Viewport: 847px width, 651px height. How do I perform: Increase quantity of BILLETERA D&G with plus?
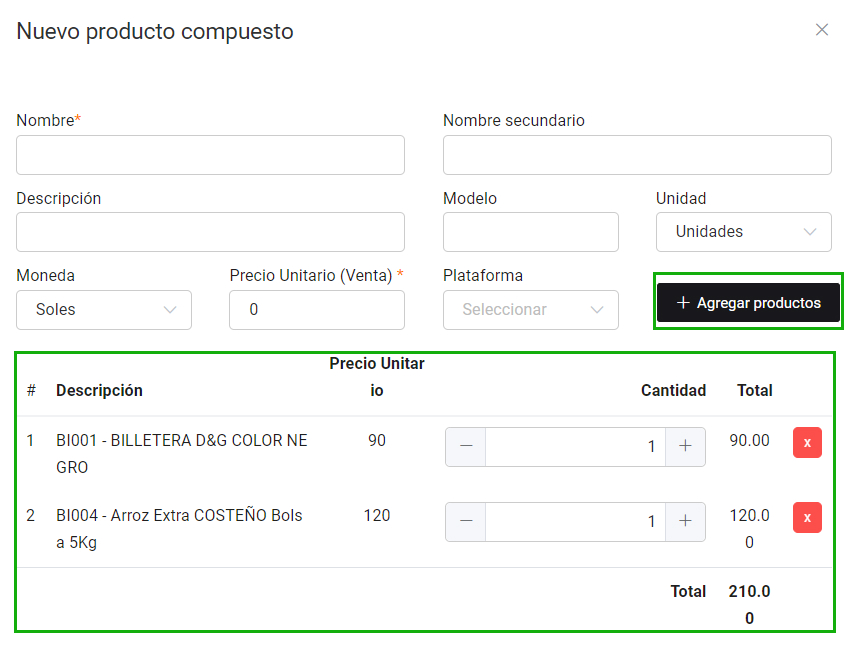click(x=686, y=446)
